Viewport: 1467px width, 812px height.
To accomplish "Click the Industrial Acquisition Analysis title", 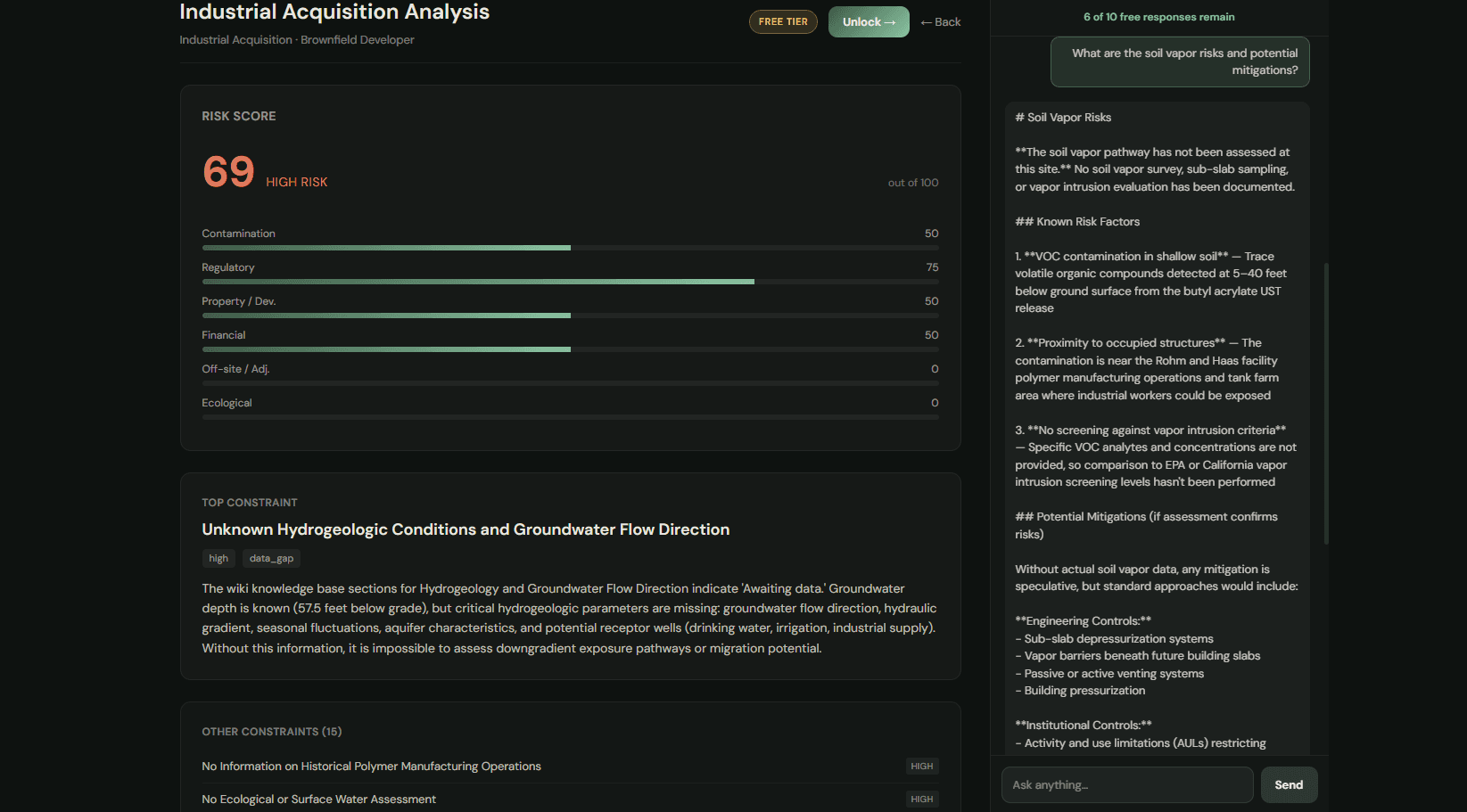I will click(334, 12).
